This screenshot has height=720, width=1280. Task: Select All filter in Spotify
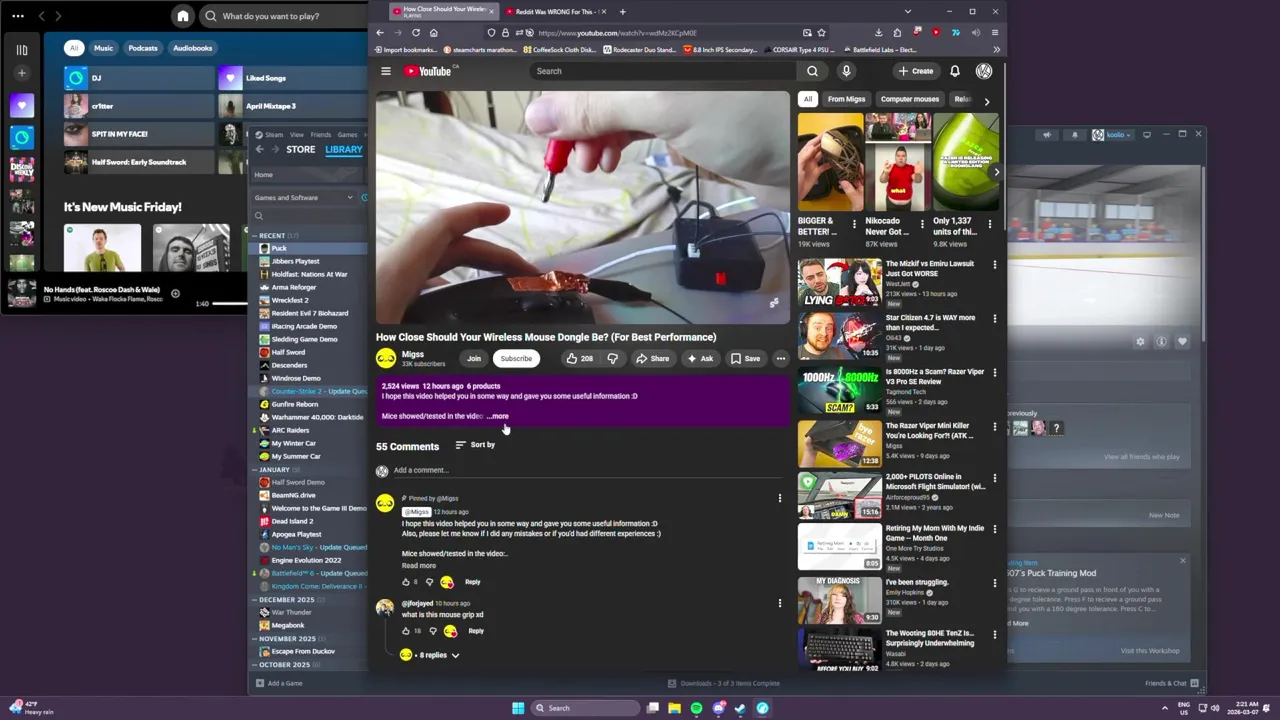74,48
